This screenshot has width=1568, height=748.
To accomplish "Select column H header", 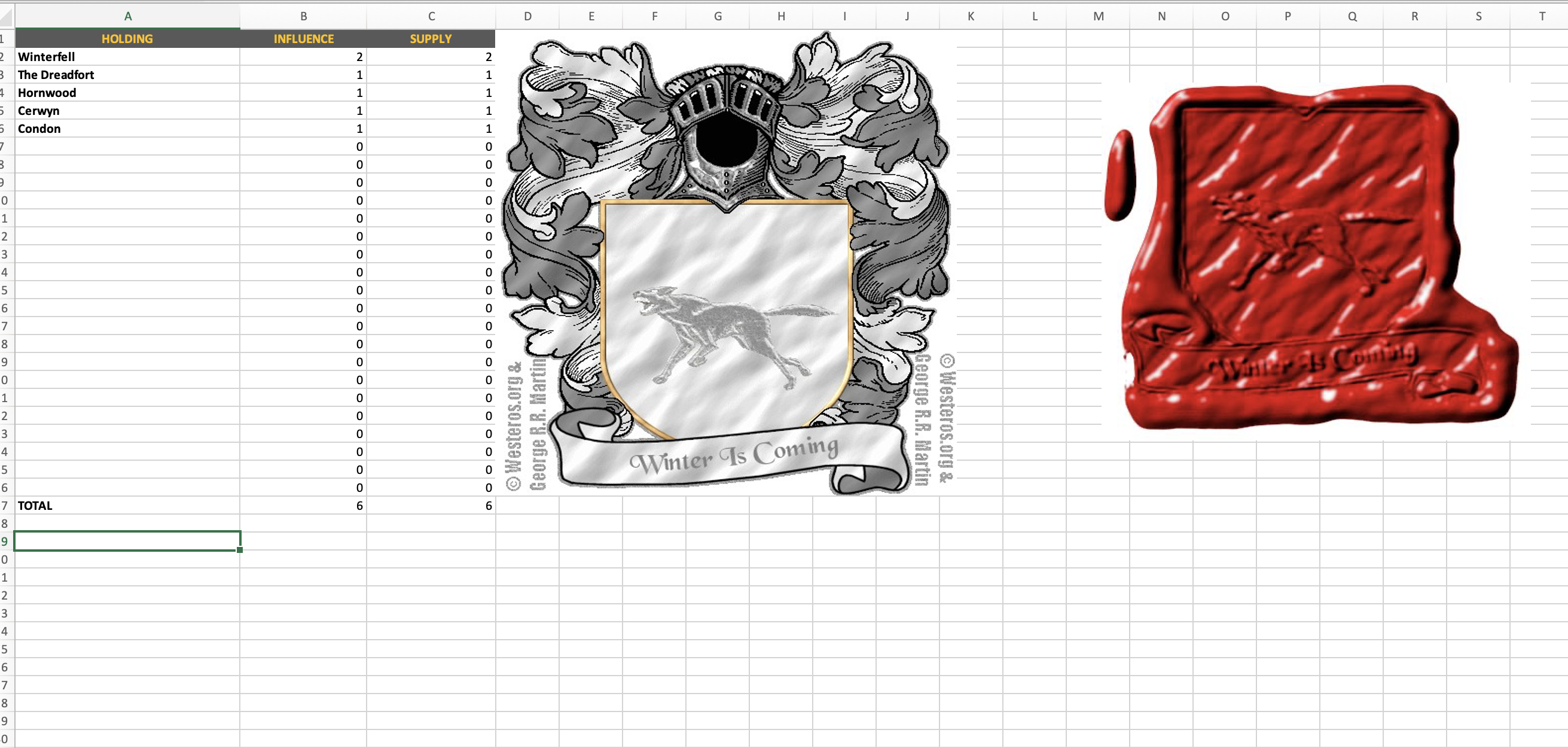I will tap(781, 16).
